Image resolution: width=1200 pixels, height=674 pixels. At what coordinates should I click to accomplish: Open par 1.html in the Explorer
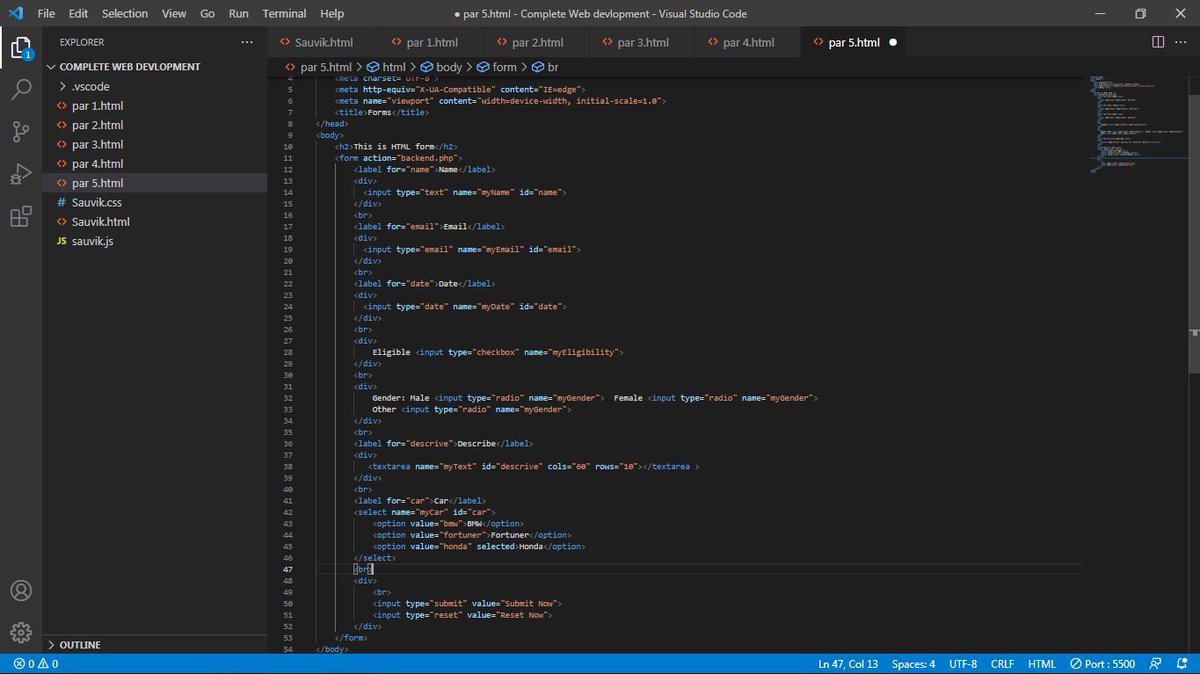pos(155,106)
